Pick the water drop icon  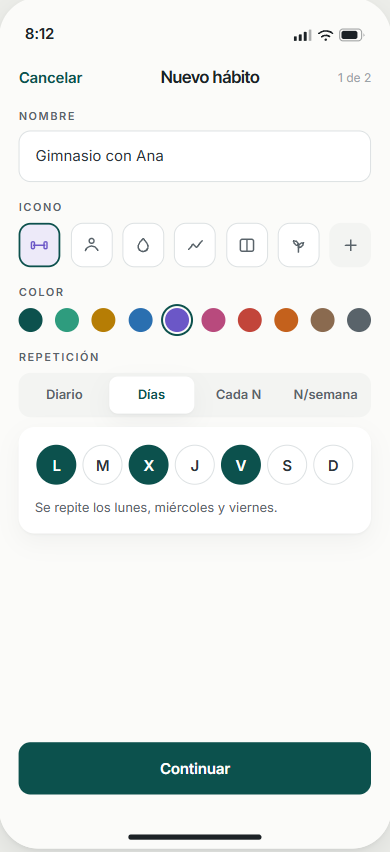[143, 245]
